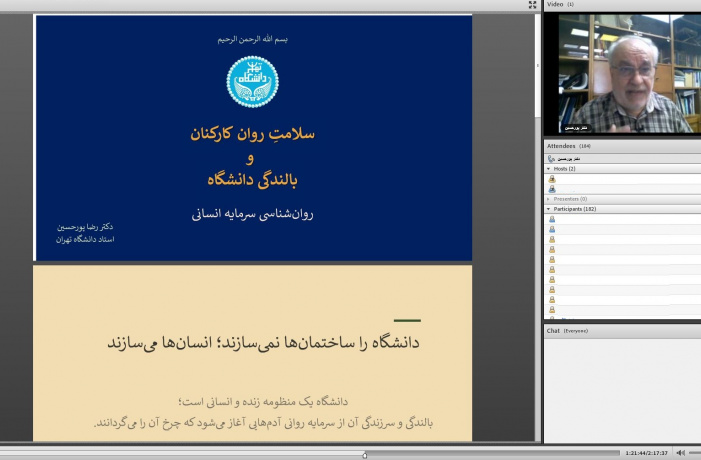Select the blue host avatar under Hosts

click(552, 189)
